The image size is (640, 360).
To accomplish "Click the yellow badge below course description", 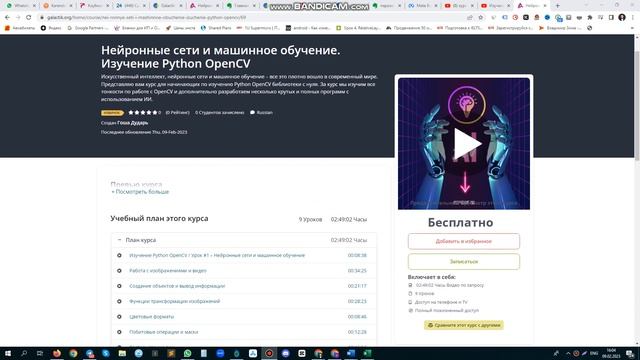I will [x=112, y=113].
